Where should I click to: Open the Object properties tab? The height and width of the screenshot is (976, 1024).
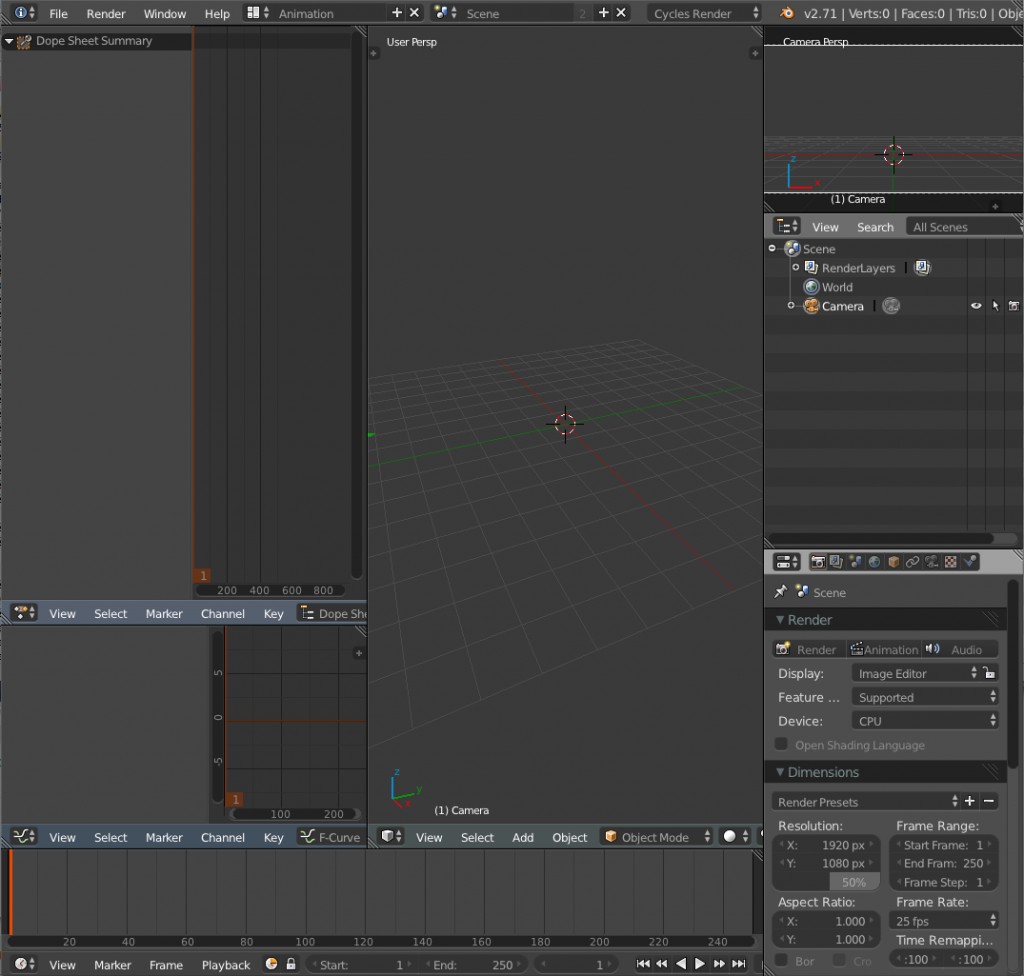(892, 562)
